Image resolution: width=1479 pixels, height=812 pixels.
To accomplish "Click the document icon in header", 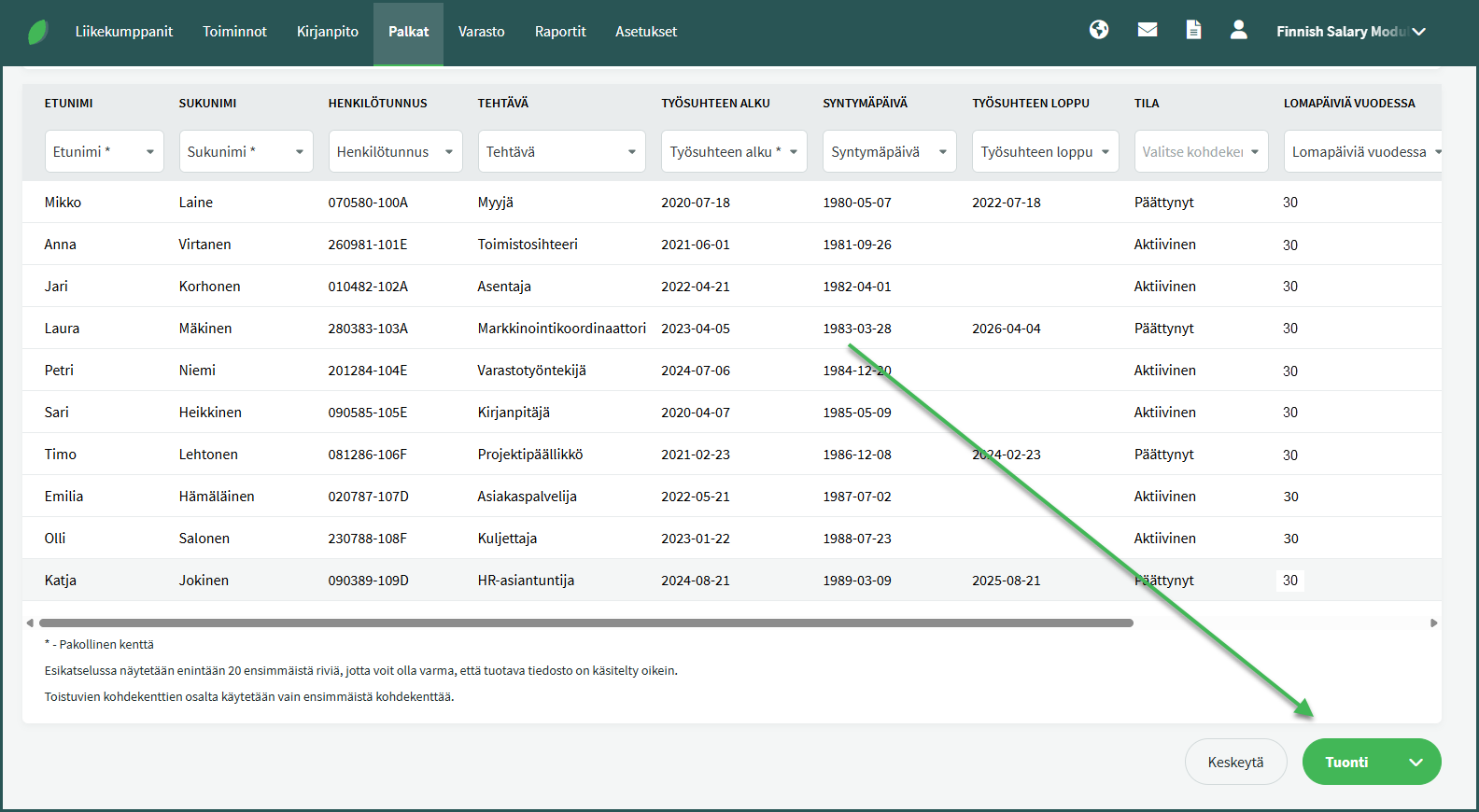I will pos(1193,30).
